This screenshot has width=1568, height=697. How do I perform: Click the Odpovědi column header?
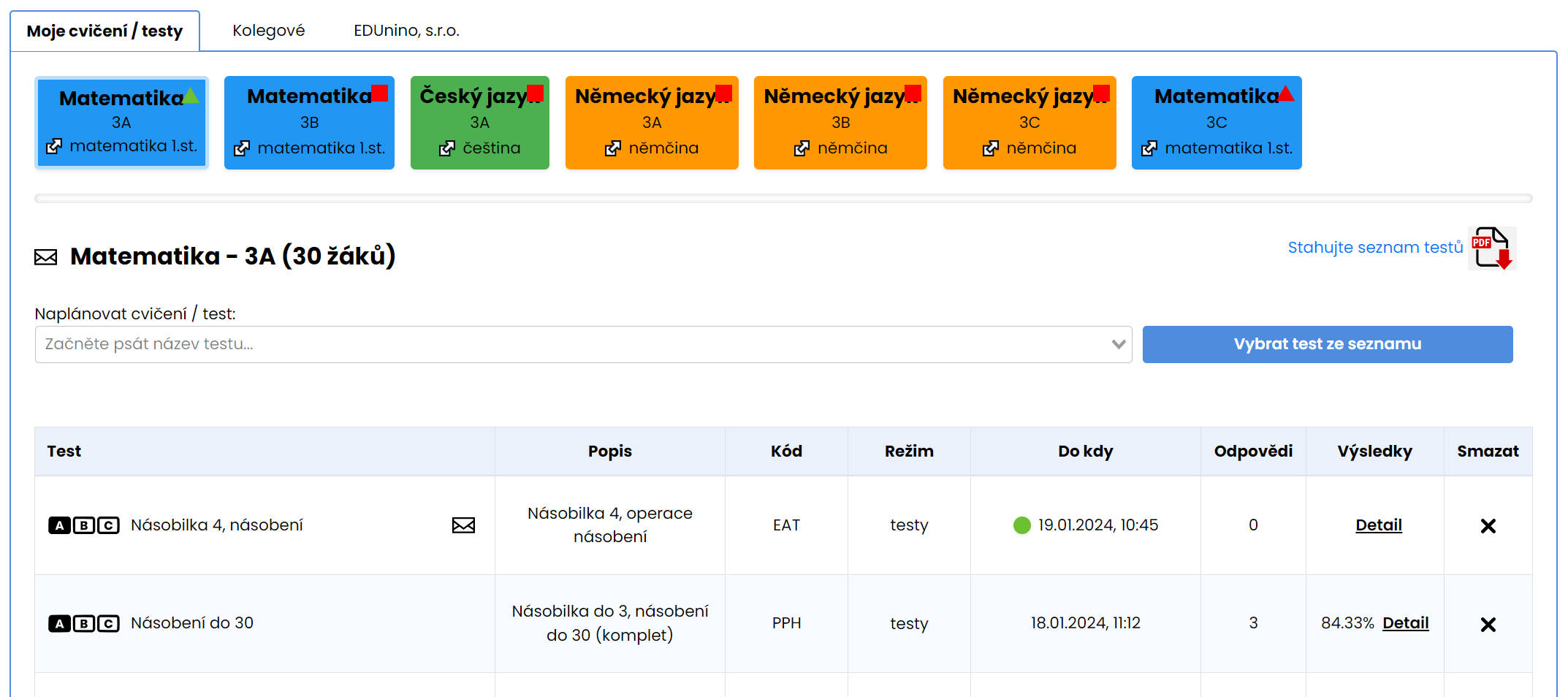[x=1253, y=451]
